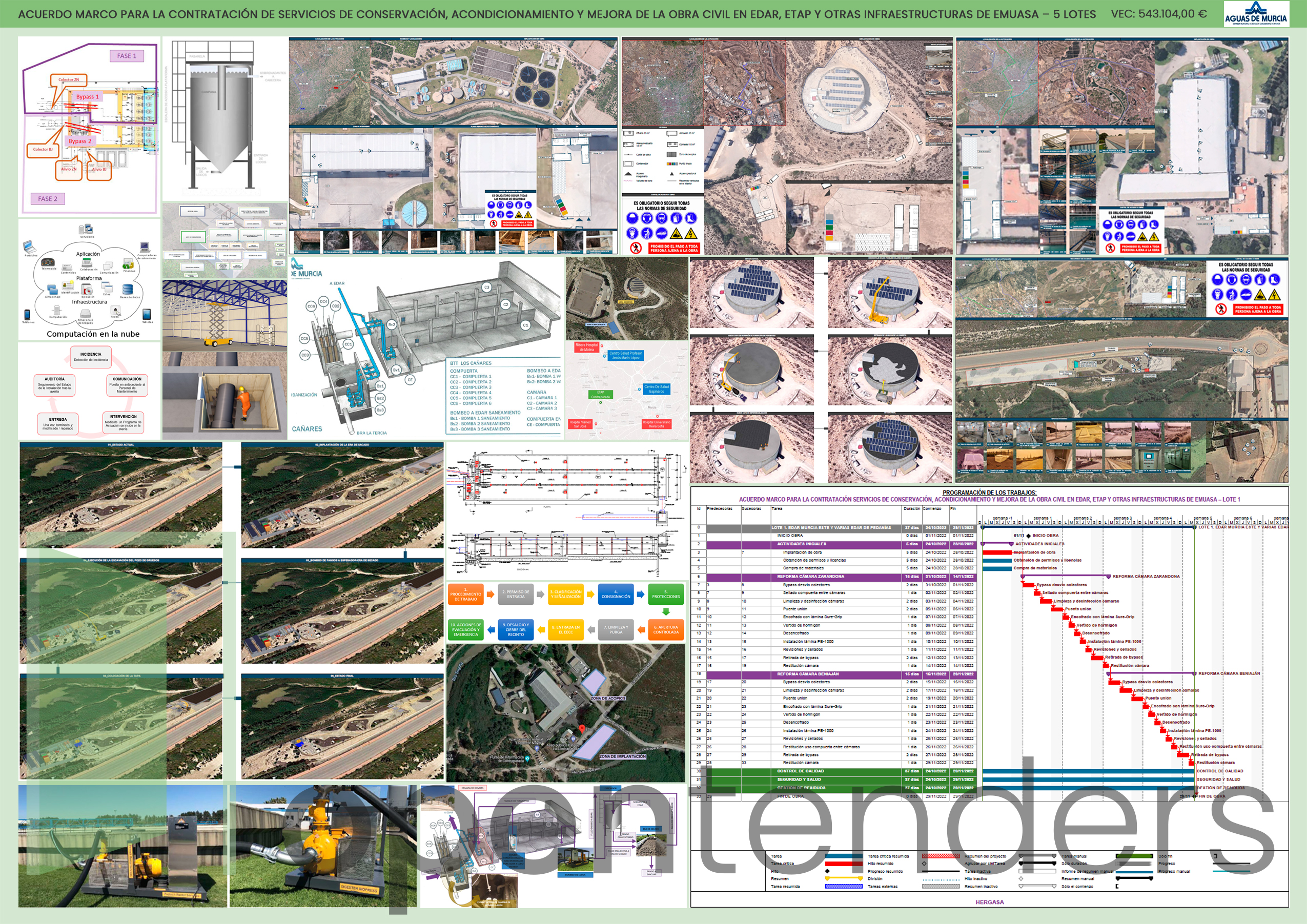Open the silo tank diagram thumbnail
Image resolution: width=1307 pixels, height=924 pixels.
[x=224, y=118]
